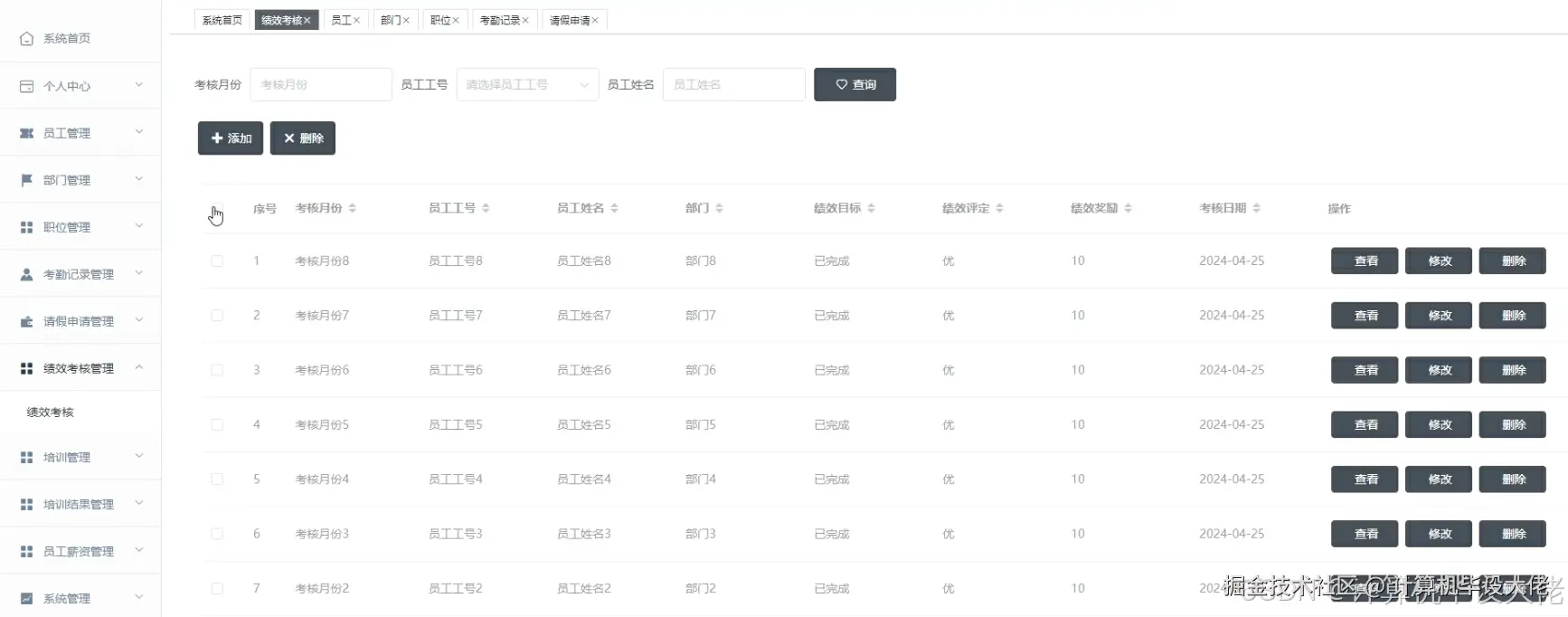Sort by 考核月份 using its sort arrows
The width and height of the screenshot is (1568, 617).
click(x=353, y=208)
